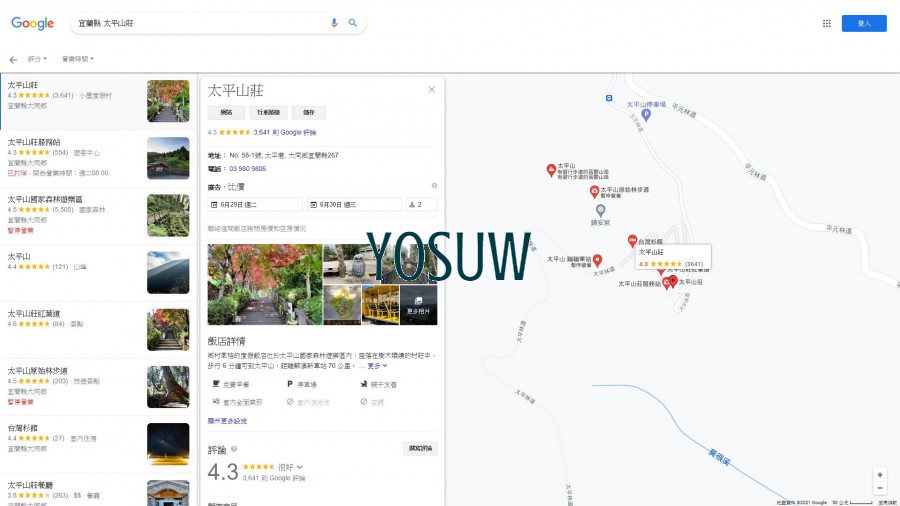
Task: Zoom out on the map
Action: click(879, 488)
